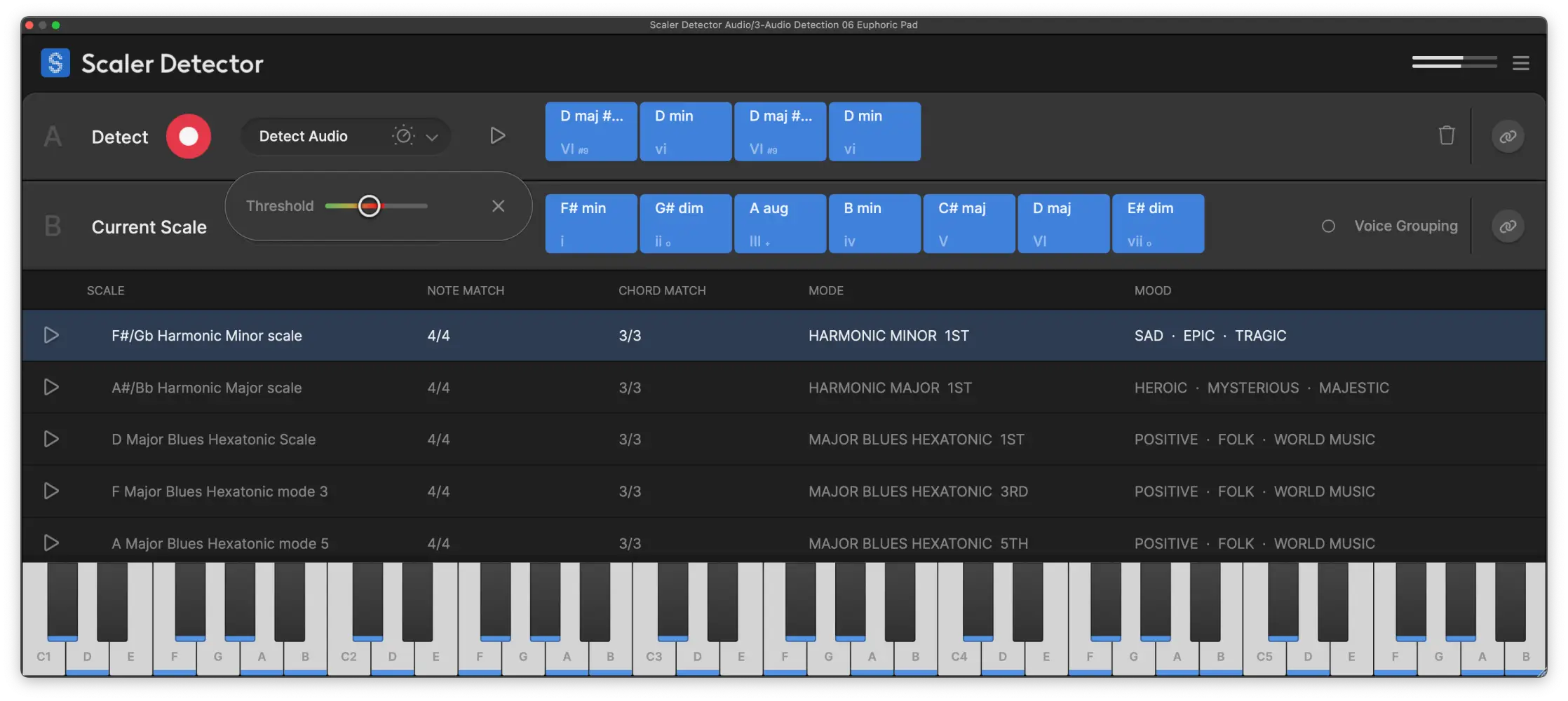The height and width of the screenshot is (701, 1568).
Task: Trigger the F# min chord tile
Action: 590,223
